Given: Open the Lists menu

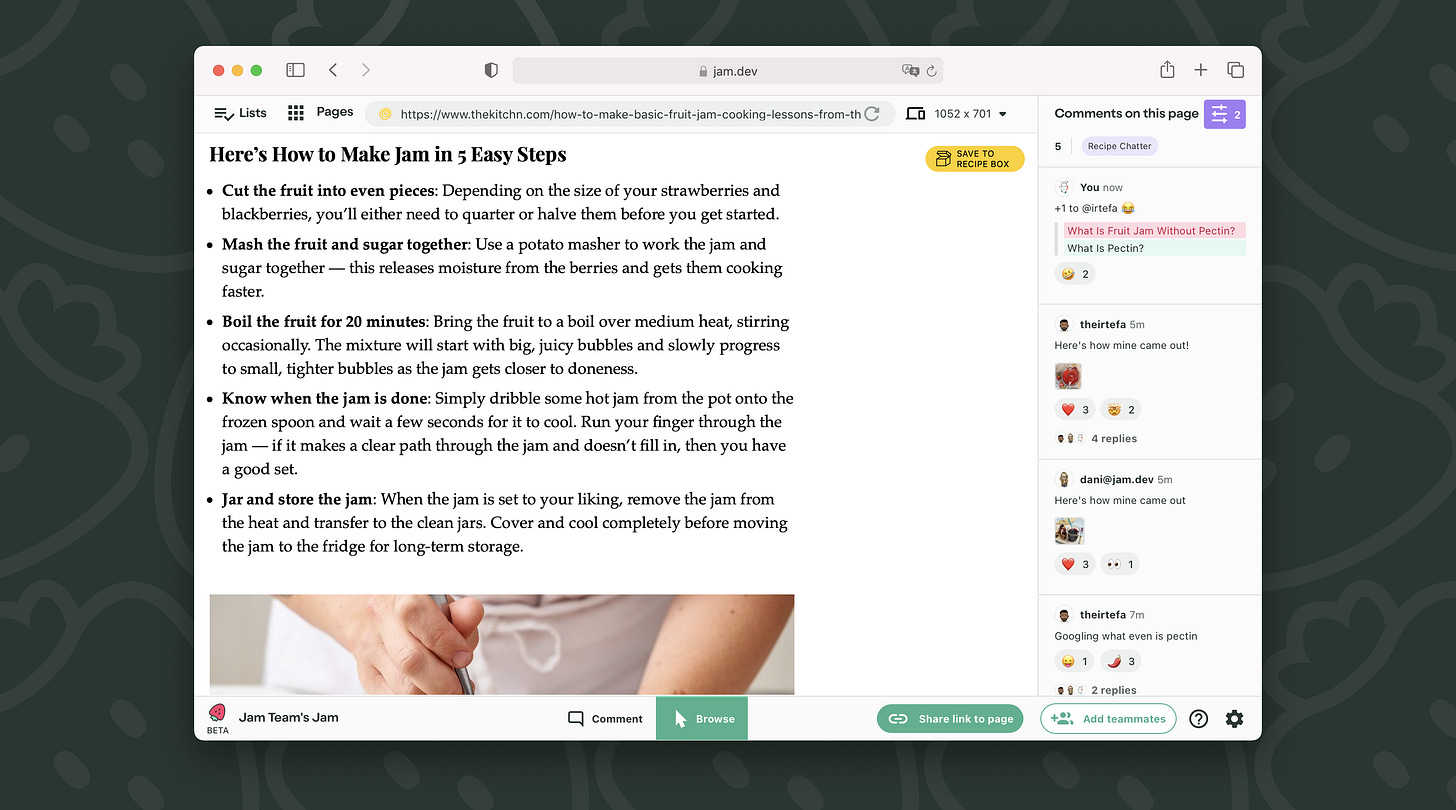Looking at the screenshot, I should point(241,113).
